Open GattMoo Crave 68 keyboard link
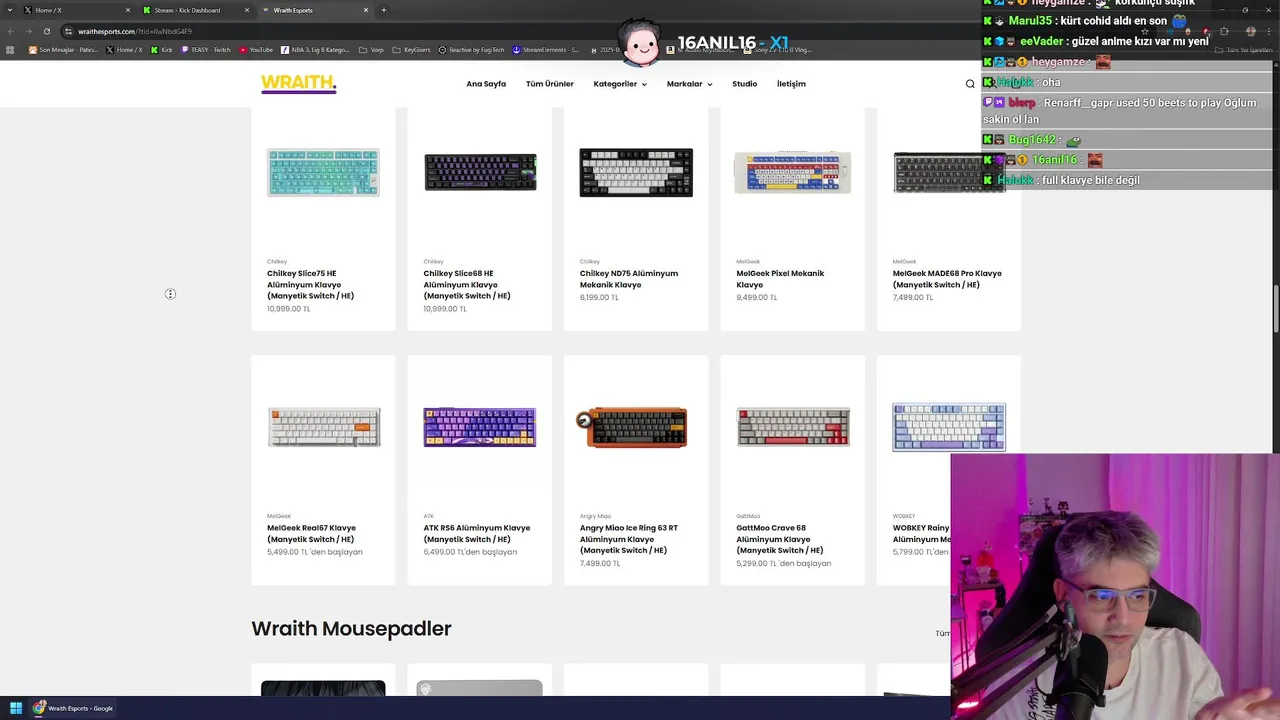Image resolution: width=1280 pixels, height=720 pixels. pos(780,539)
